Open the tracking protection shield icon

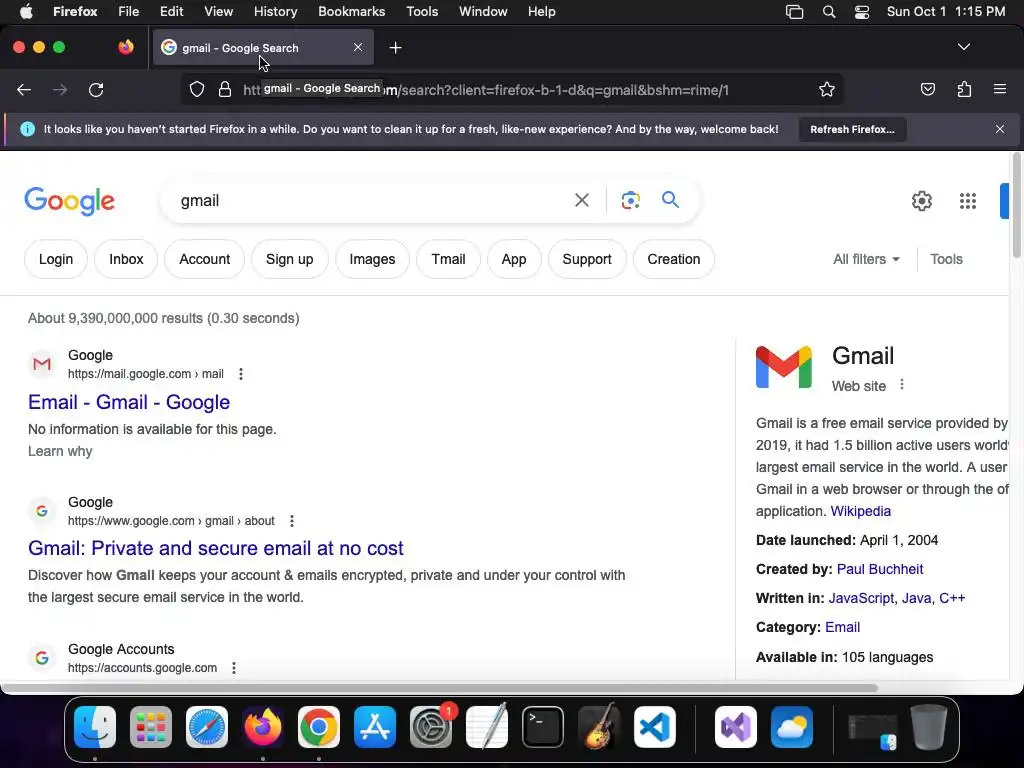click(x=197, y=89)
